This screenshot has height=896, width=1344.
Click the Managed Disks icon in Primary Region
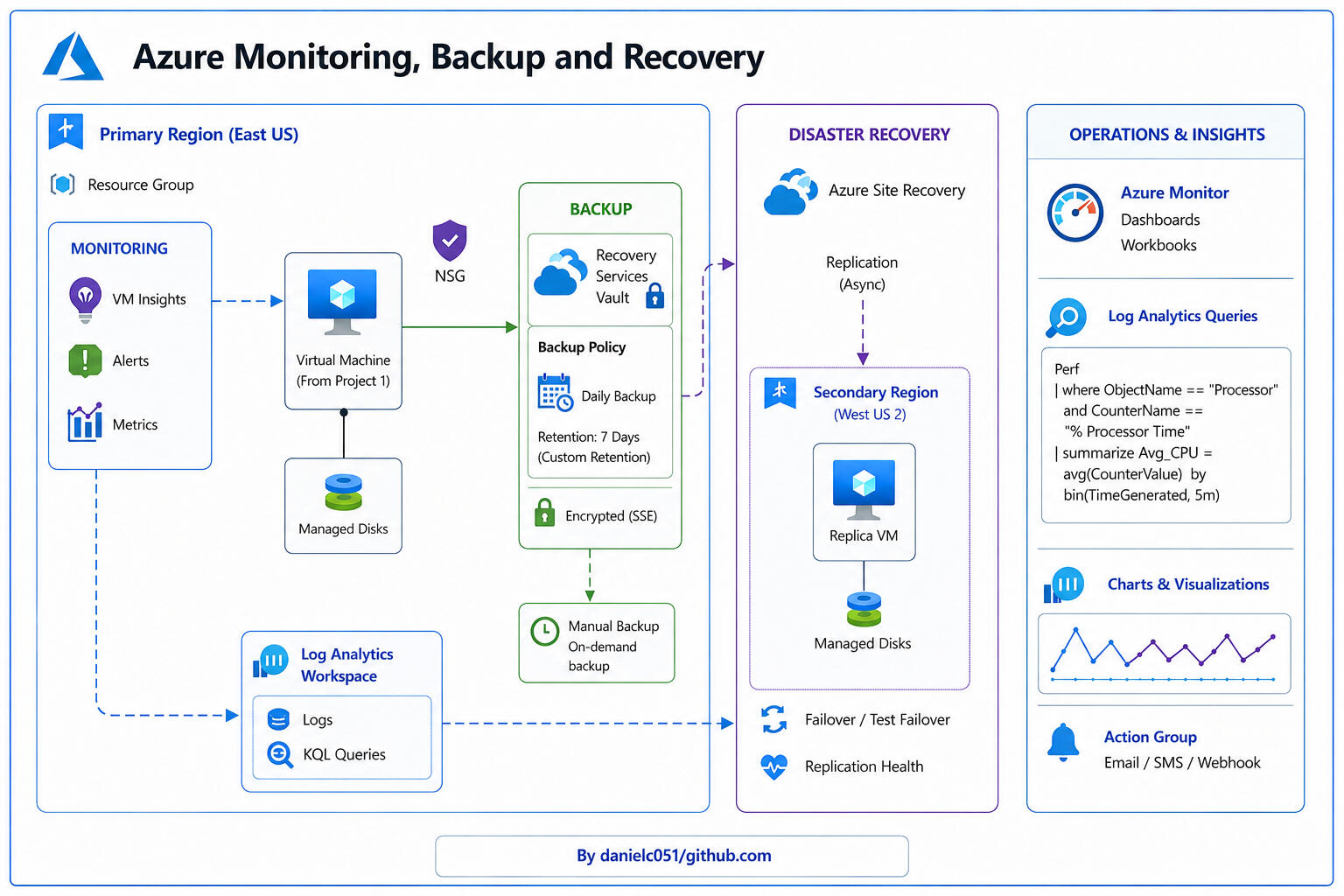pos(343,493)
